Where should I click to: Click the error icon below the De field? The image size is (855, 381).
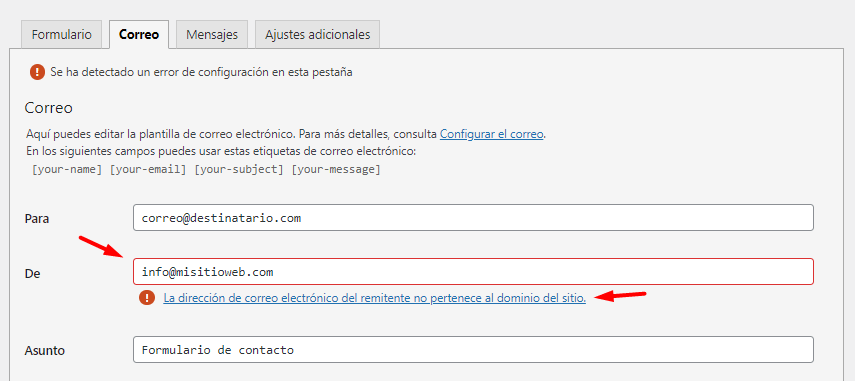(147, 298)
